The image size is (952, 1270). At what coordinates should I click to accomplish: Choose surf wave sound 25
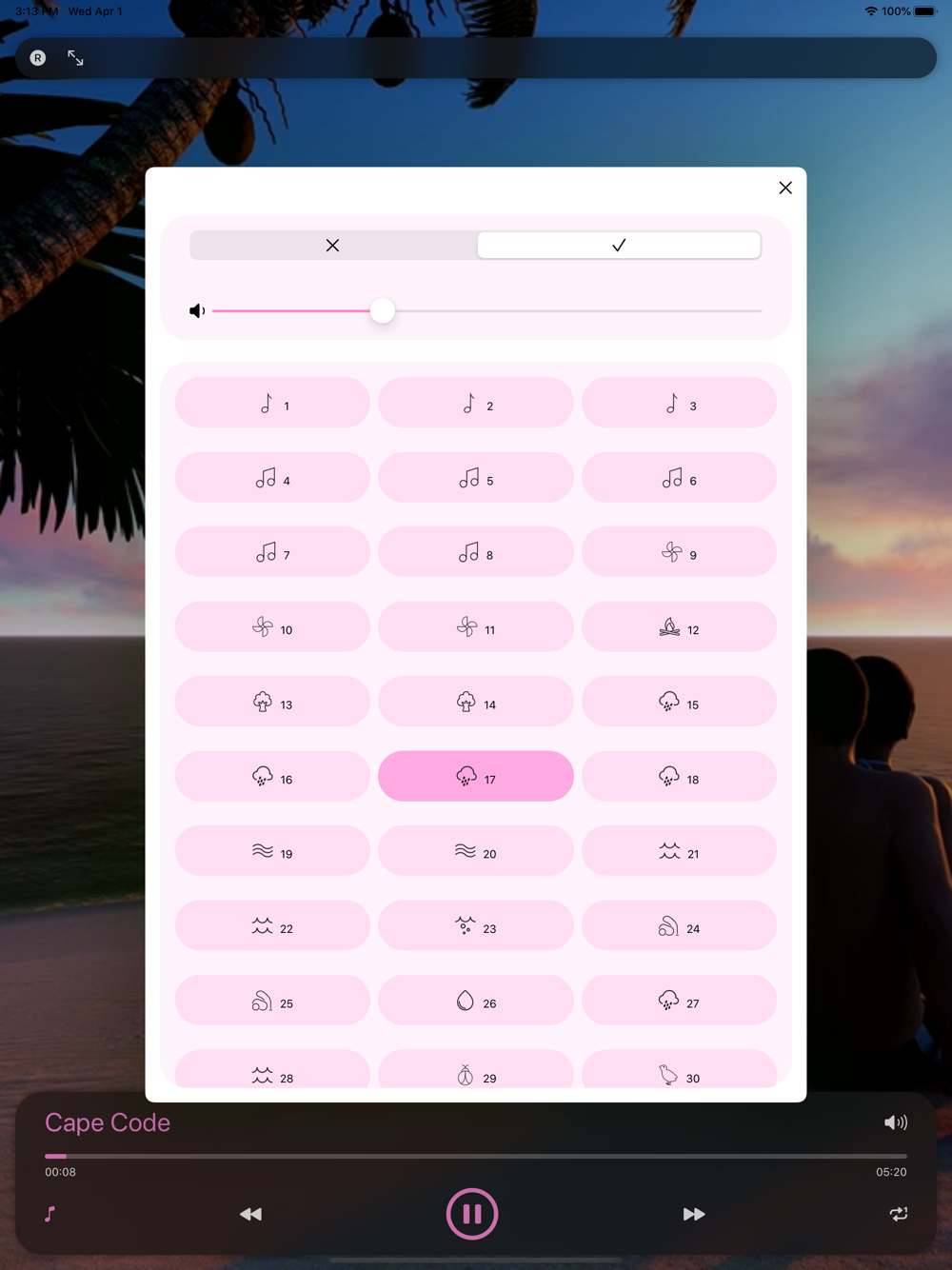pyautogui.click(x=272, y=1001)
